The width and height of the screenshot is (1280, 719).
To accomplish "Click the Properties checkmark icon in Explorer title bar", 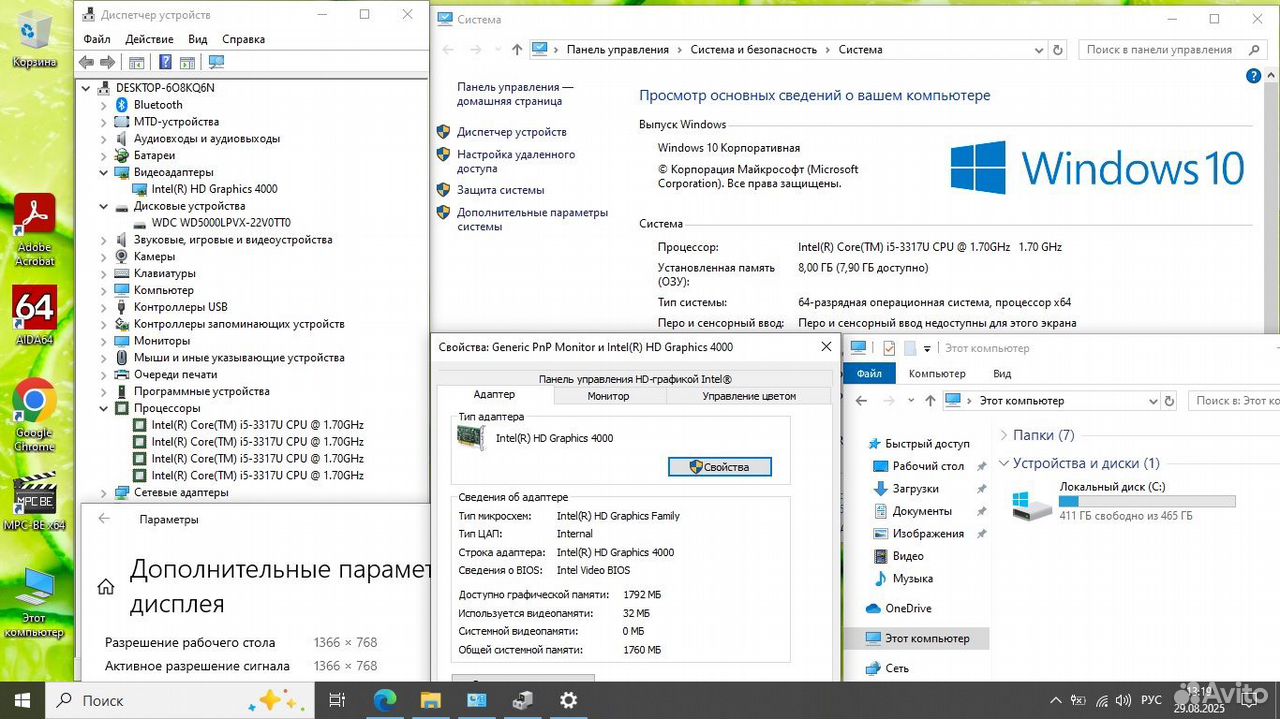I will (x=888, y=348).
